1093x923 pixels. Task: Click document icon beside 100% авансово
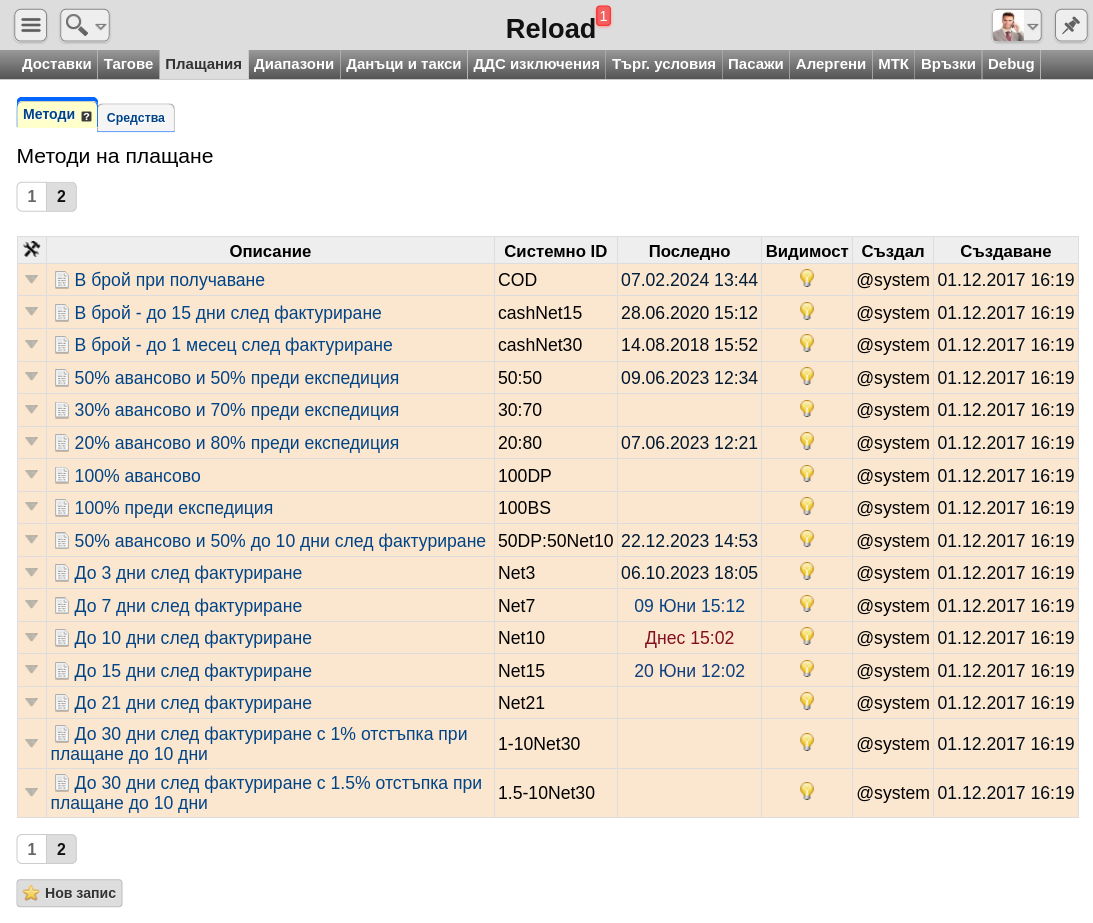tap(62, 476)
